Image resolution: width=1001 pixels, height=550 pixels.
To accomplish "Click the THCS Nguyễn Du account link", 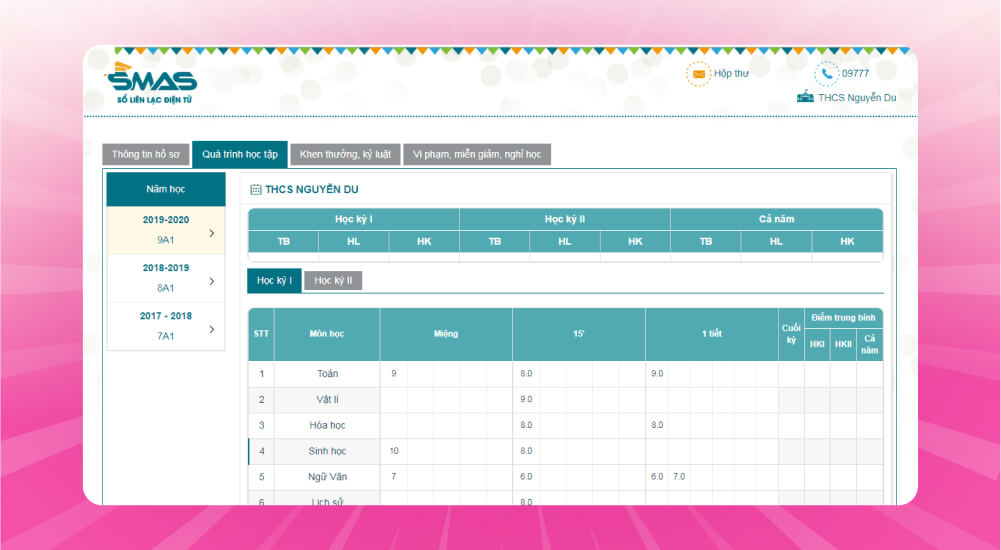I will pos(857,98).
